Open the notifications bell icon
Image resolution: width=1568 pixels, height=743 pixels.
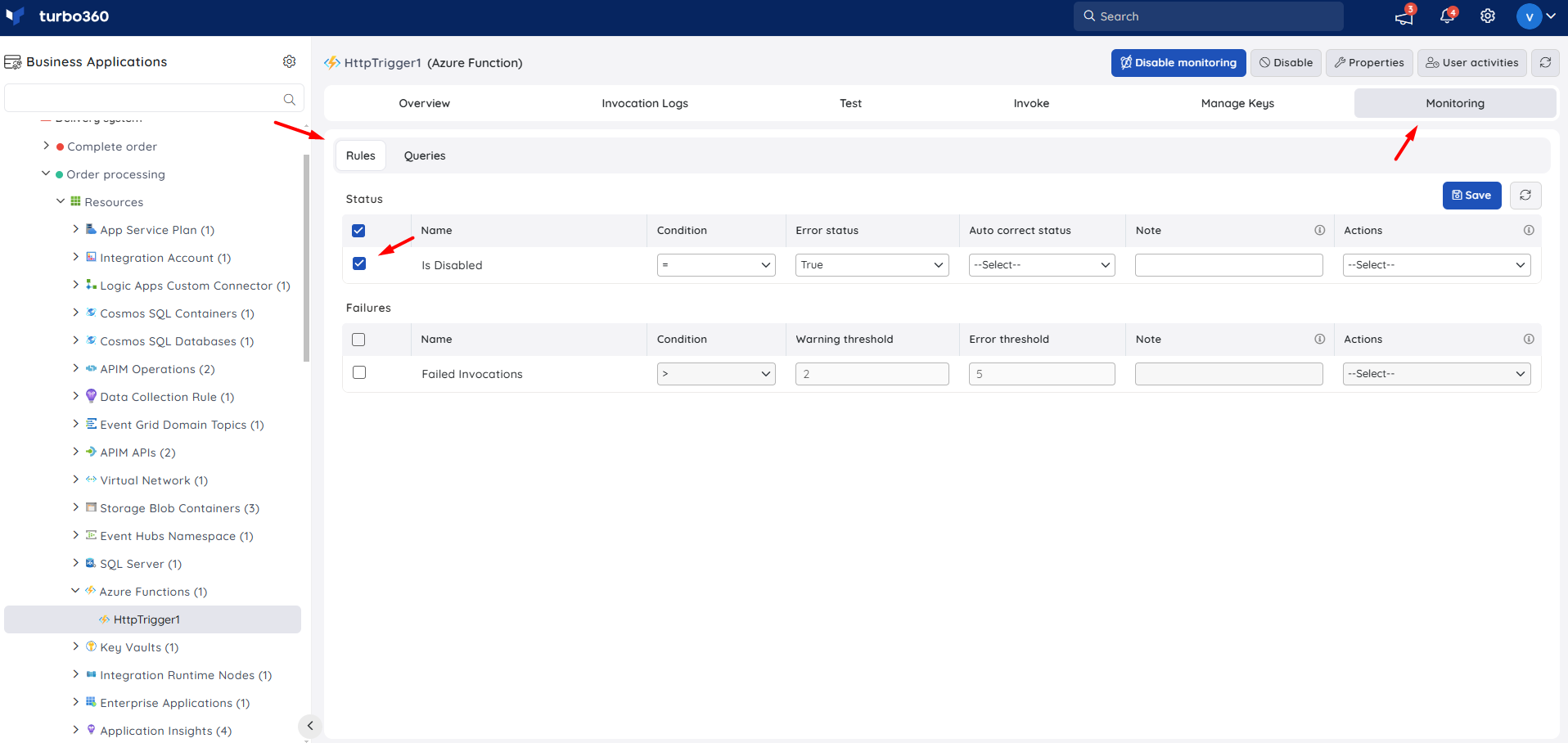1447,16
